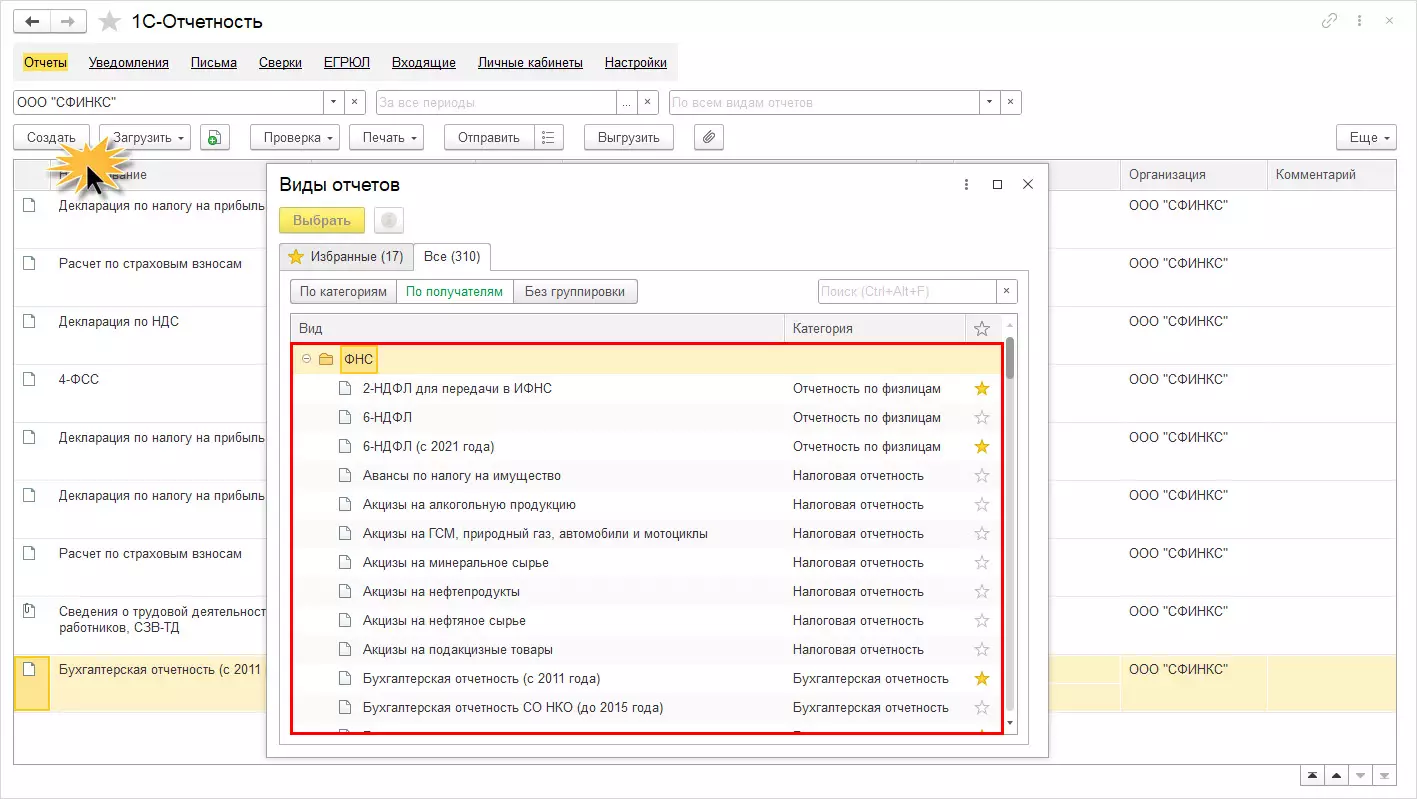The image size is (1417, 799).
Task: Open the Проверка dropdown menu
Action: point(295,138)
